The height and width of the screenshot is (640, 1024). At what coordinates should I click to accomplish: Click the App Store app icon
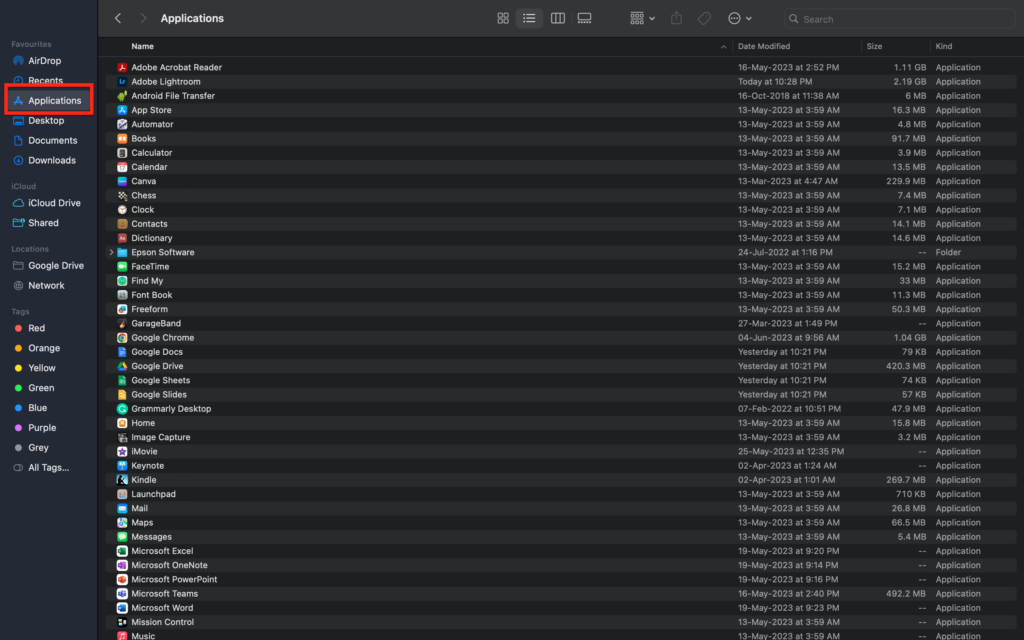122,110
